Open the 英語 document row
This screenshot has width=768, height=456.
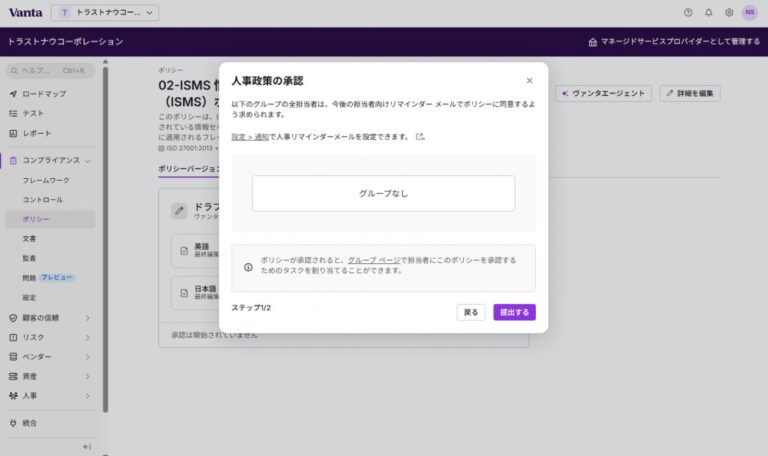(x=196, y=250)
